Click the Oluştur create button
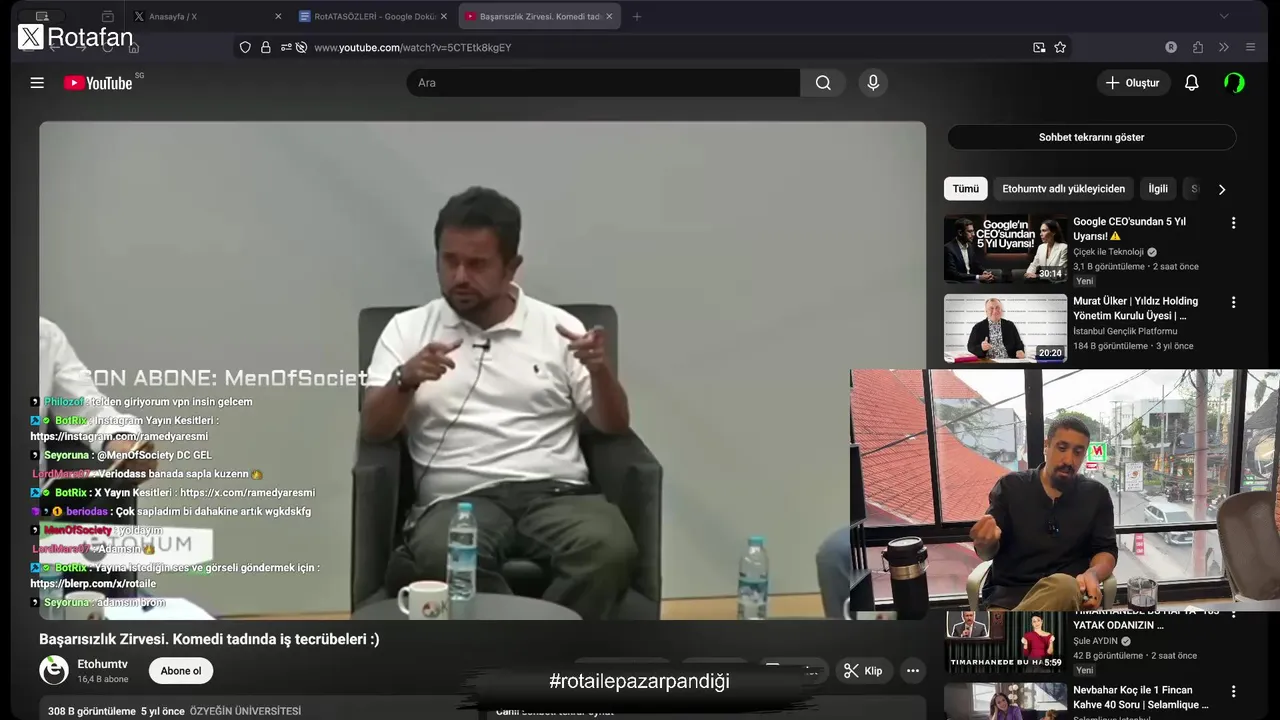 pyautogui.click(x=1133, y=83)
